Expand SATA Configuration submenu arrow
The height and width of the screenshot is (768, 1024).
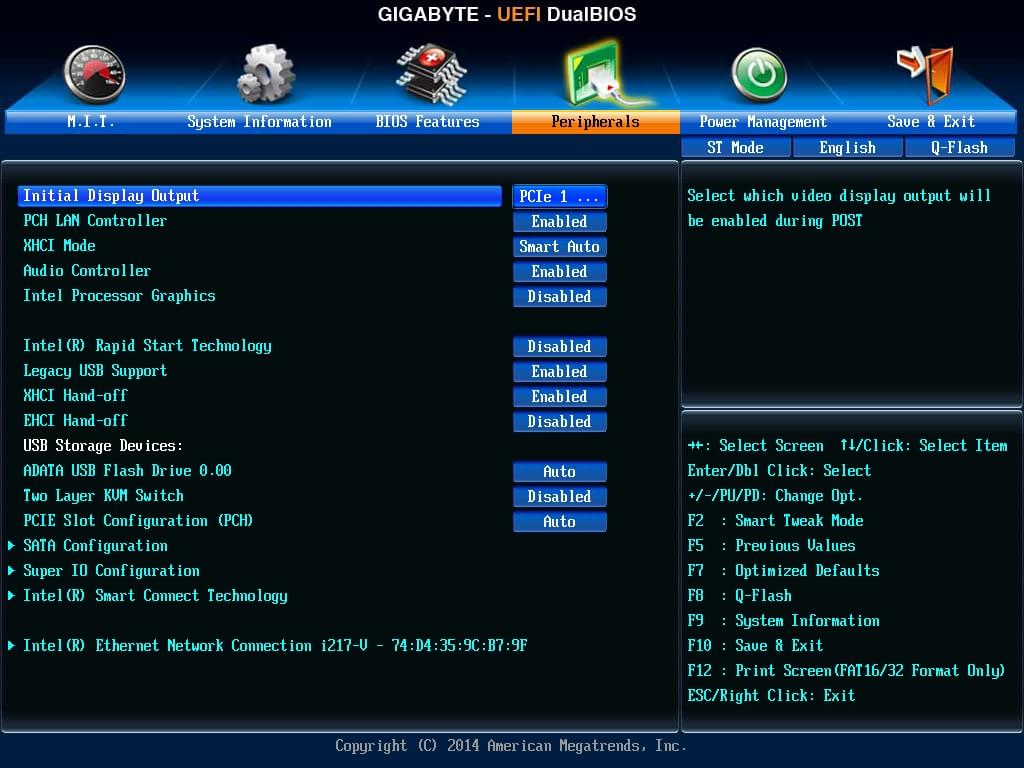click(x=12, y=545)
